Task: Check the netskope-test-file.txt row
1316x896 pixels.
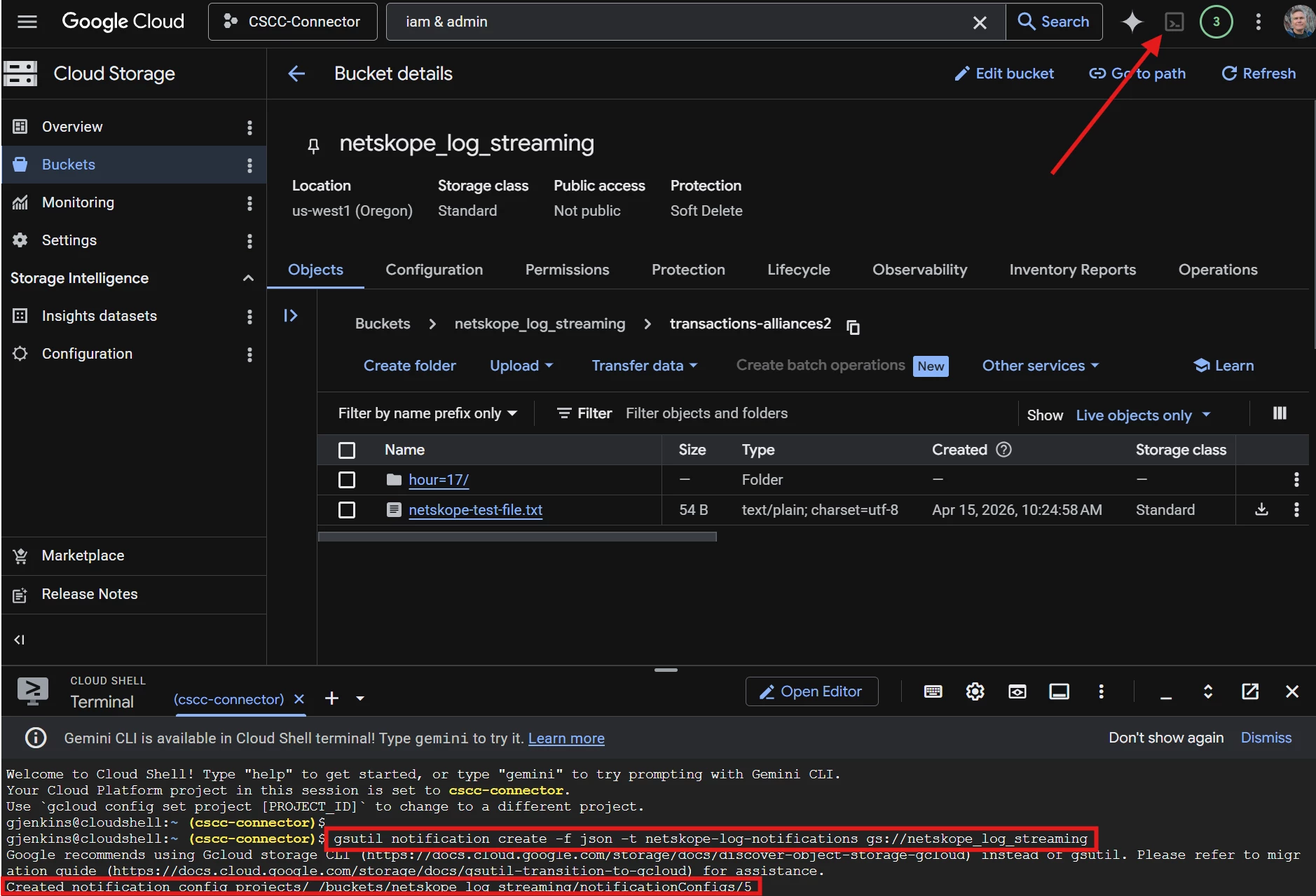Action: coord(347,510)
